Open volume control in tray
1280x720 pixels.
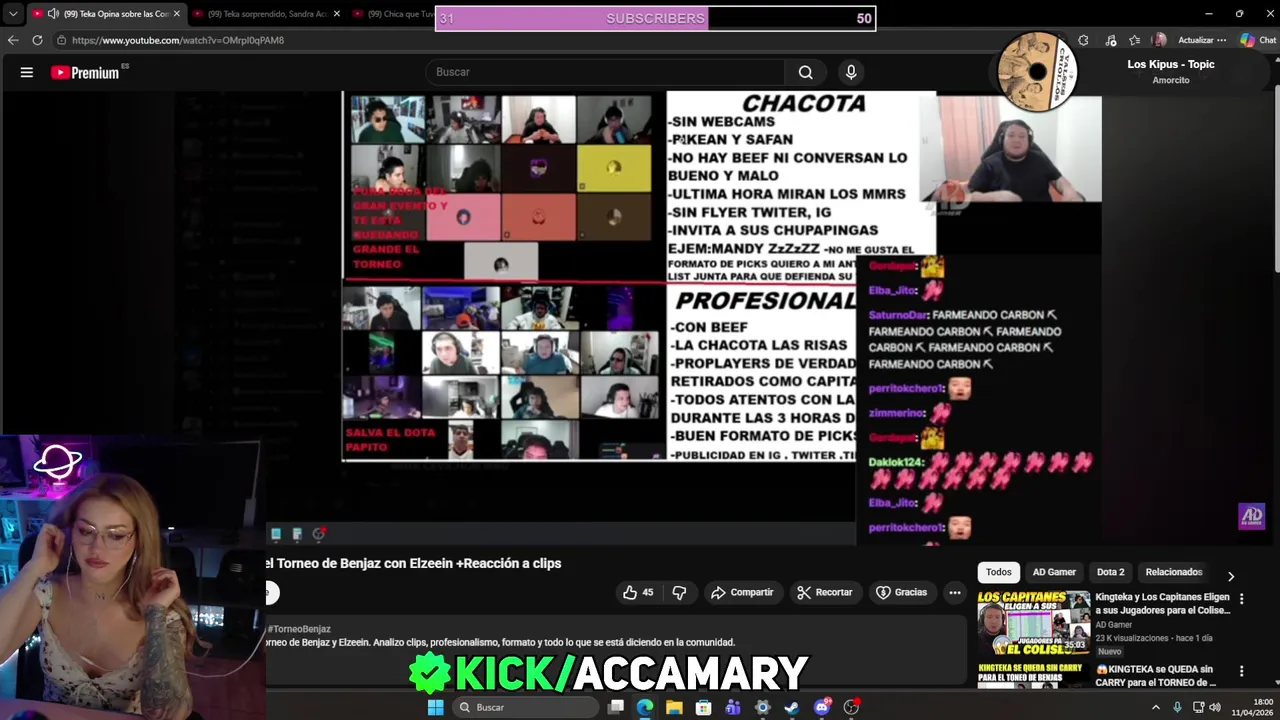click(x=1215, y=707)
